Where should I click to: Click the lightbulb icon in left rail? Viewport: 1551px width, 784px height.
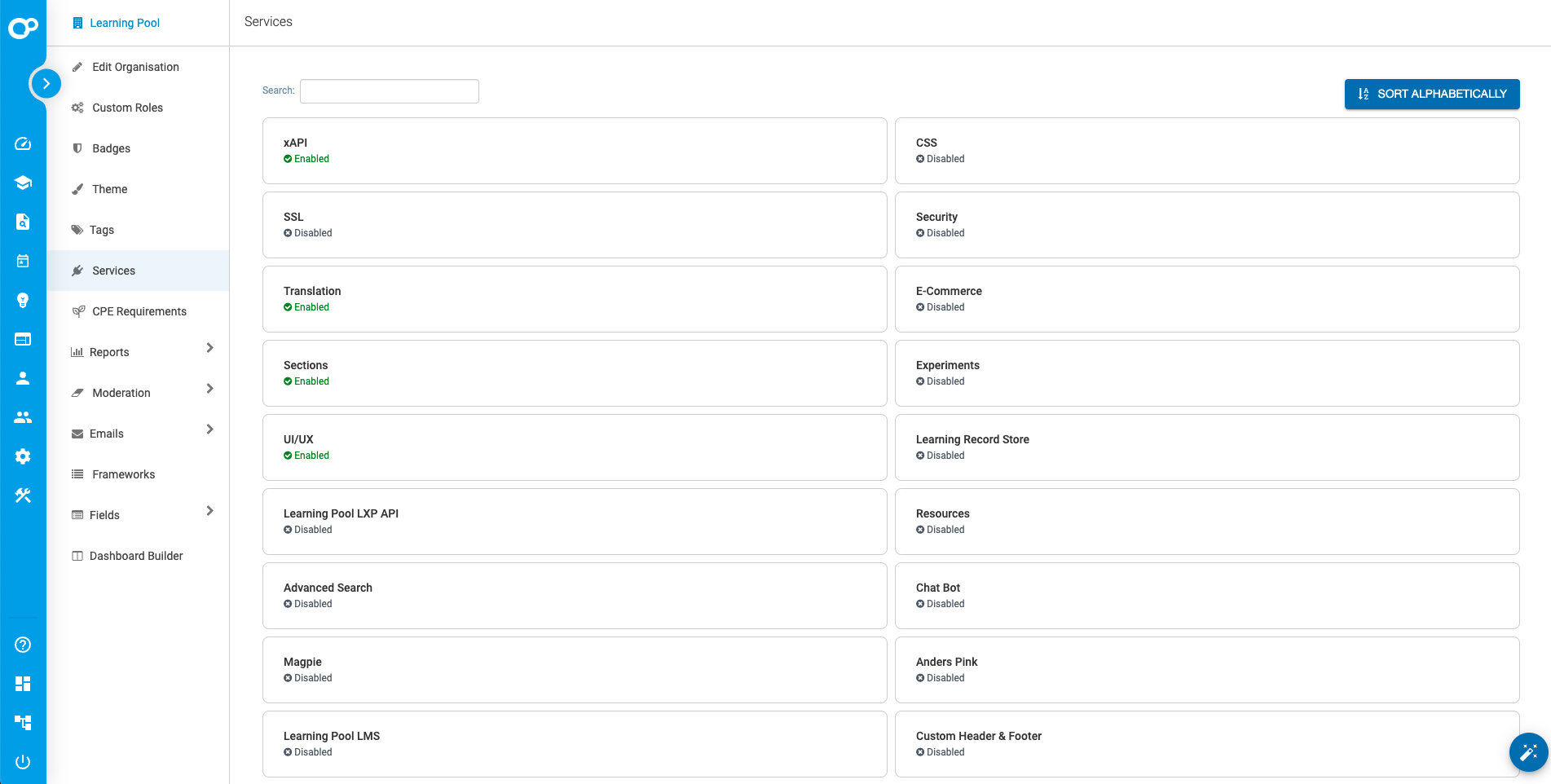23,300
